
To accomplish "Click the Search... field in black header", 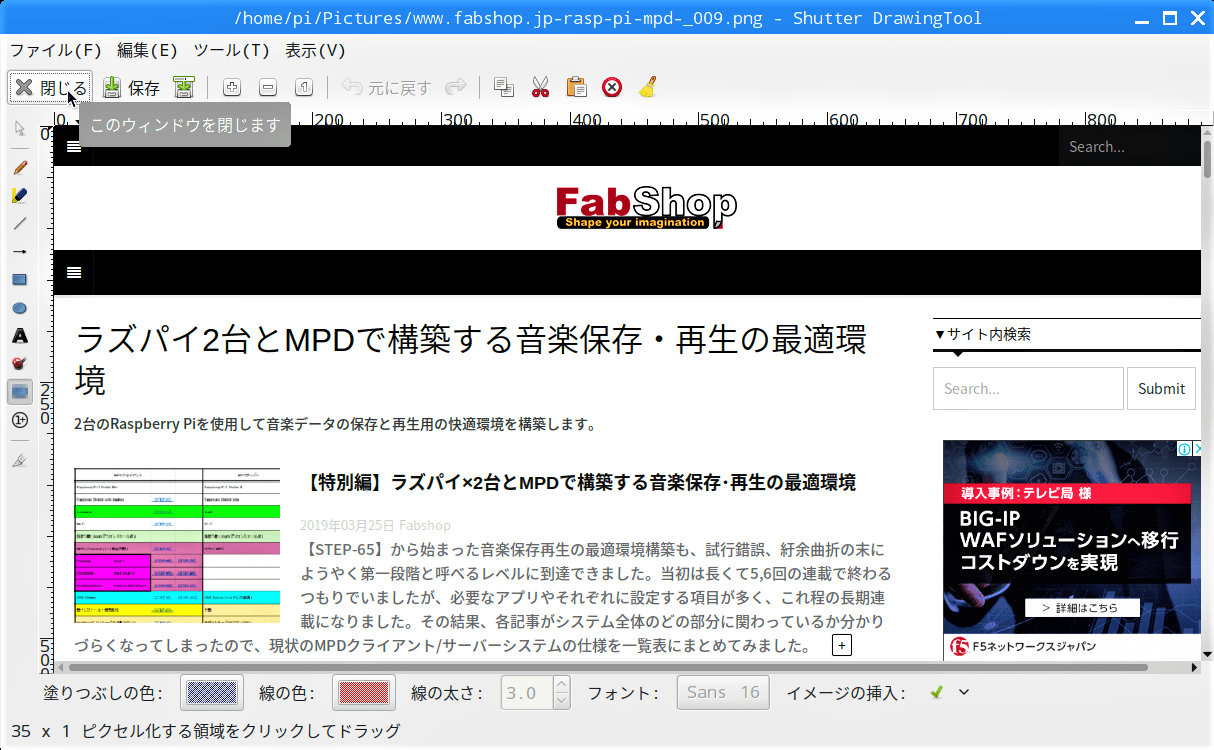I will point(1129,147).
